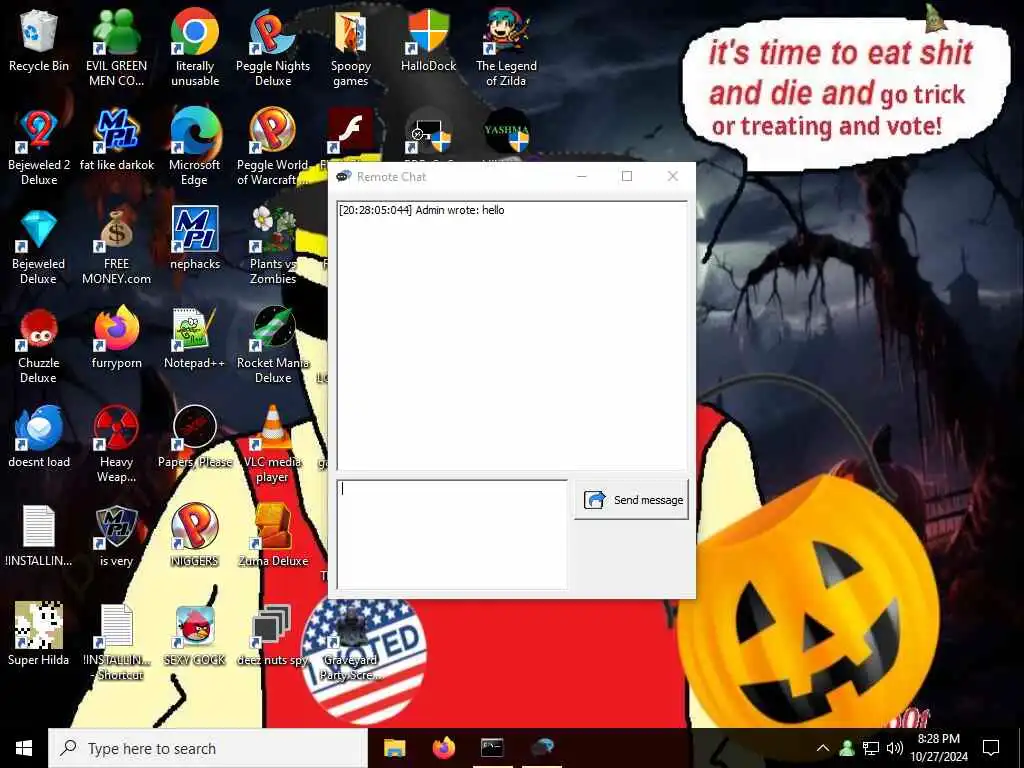
Task: Open the Windows Start menu
Action: coord(24,748)
